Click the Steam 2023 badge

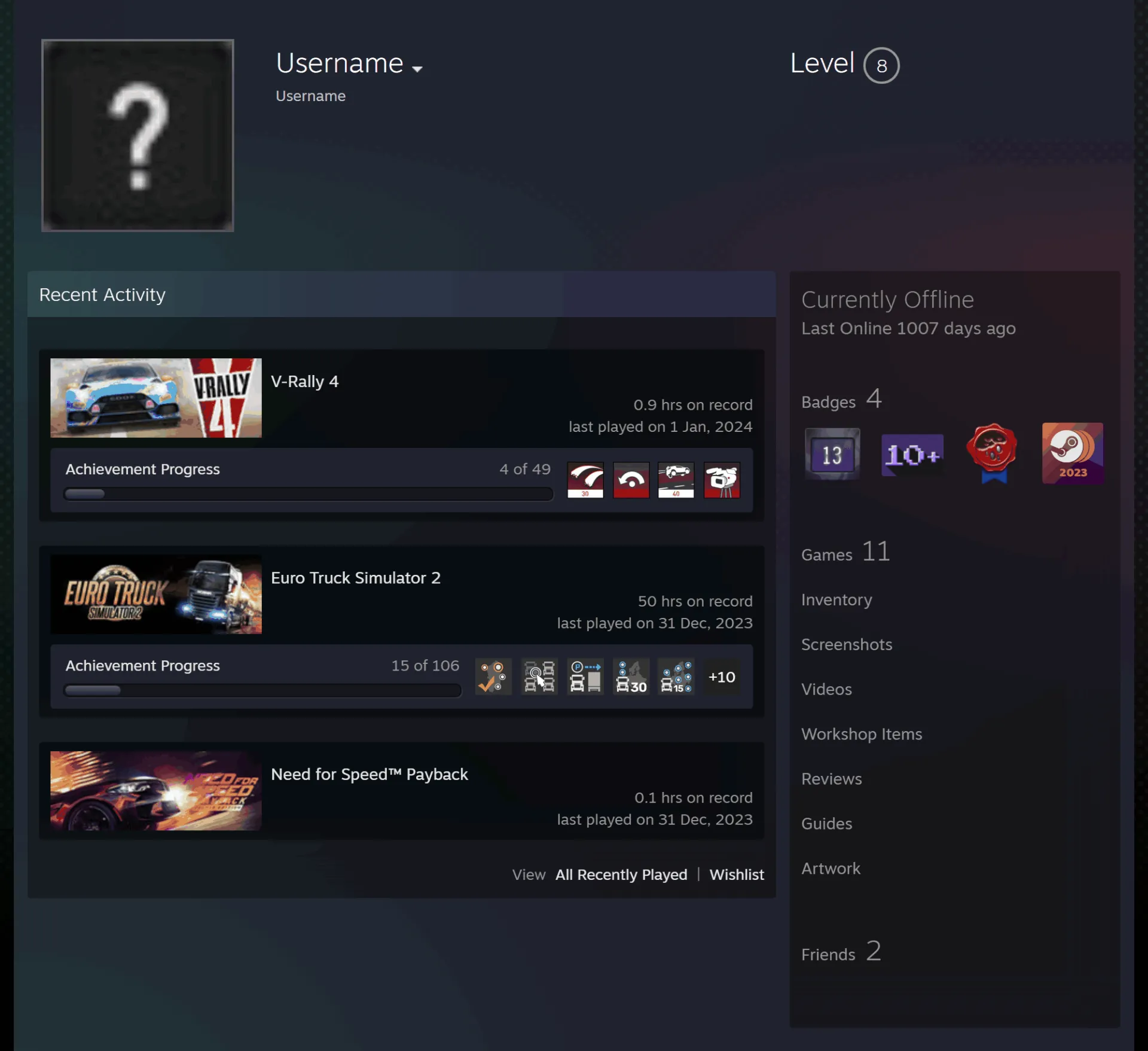click(x=1073, y=453)
